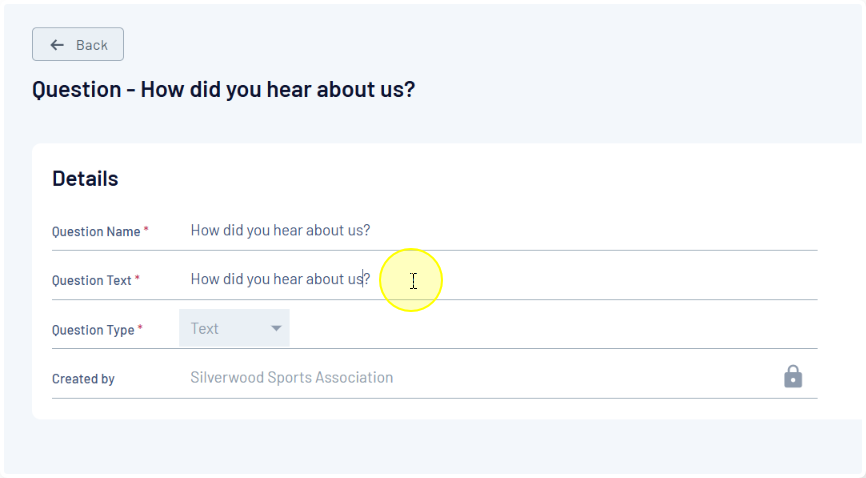The height and width of the screenshot is (478, 866).
Task: Click the red asterisk next to Question Name
Action: (146, 230)
